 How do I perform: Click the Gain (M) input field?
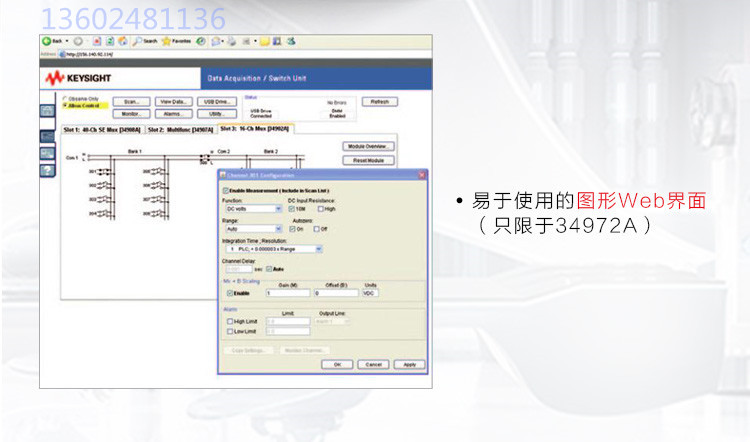click(288, 293)
